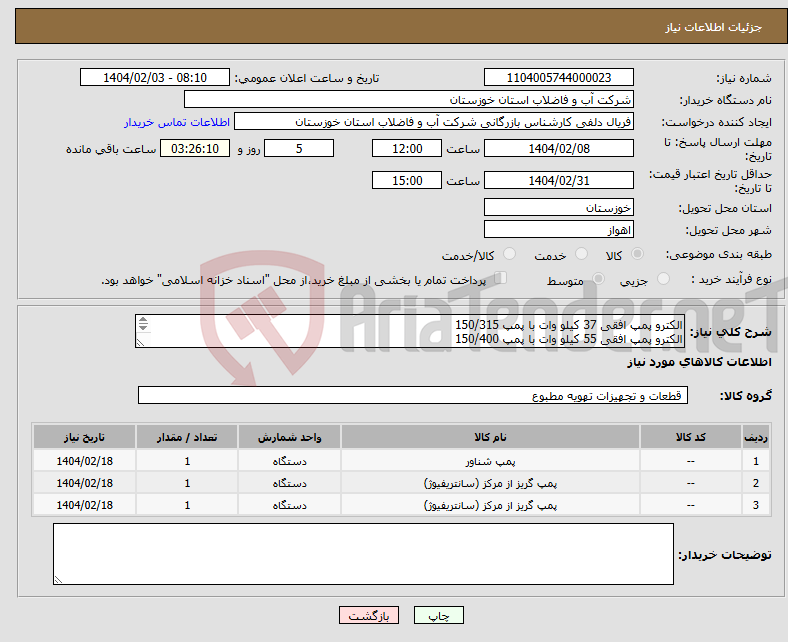
Task: Click scroll up arrow in شرح کلی نیاز box
Action: click(x=142, y=321)
